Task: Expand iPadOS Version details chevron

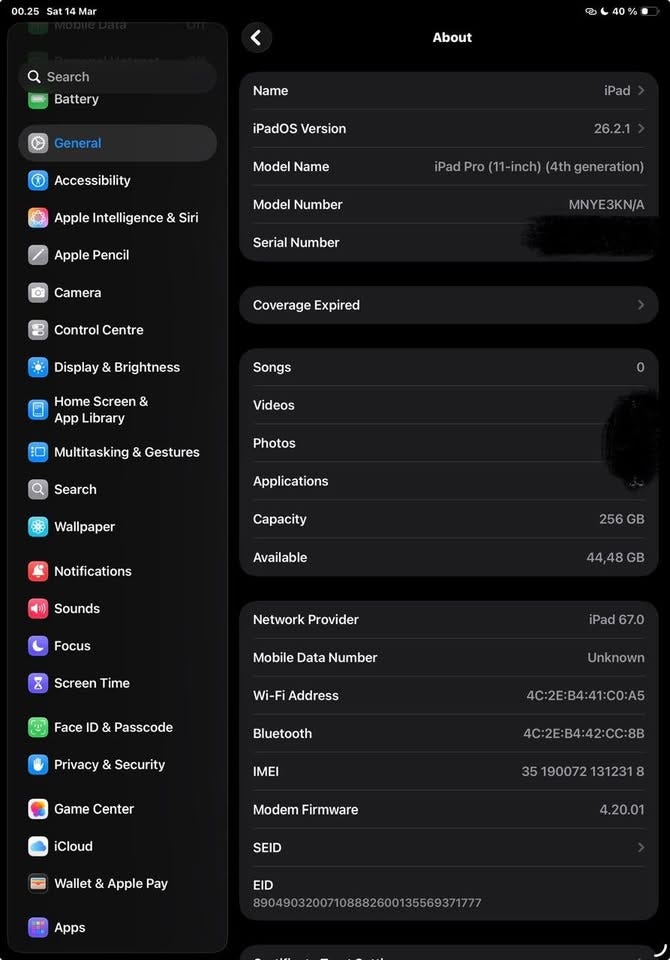Action: (x=641, y=129)
